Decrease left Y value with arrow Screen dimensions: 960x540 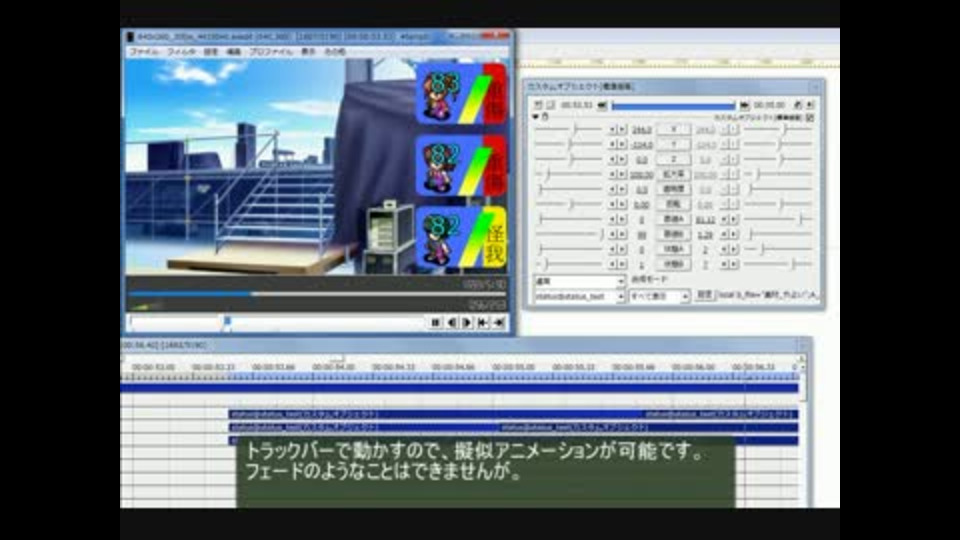[x=612, y=144]
